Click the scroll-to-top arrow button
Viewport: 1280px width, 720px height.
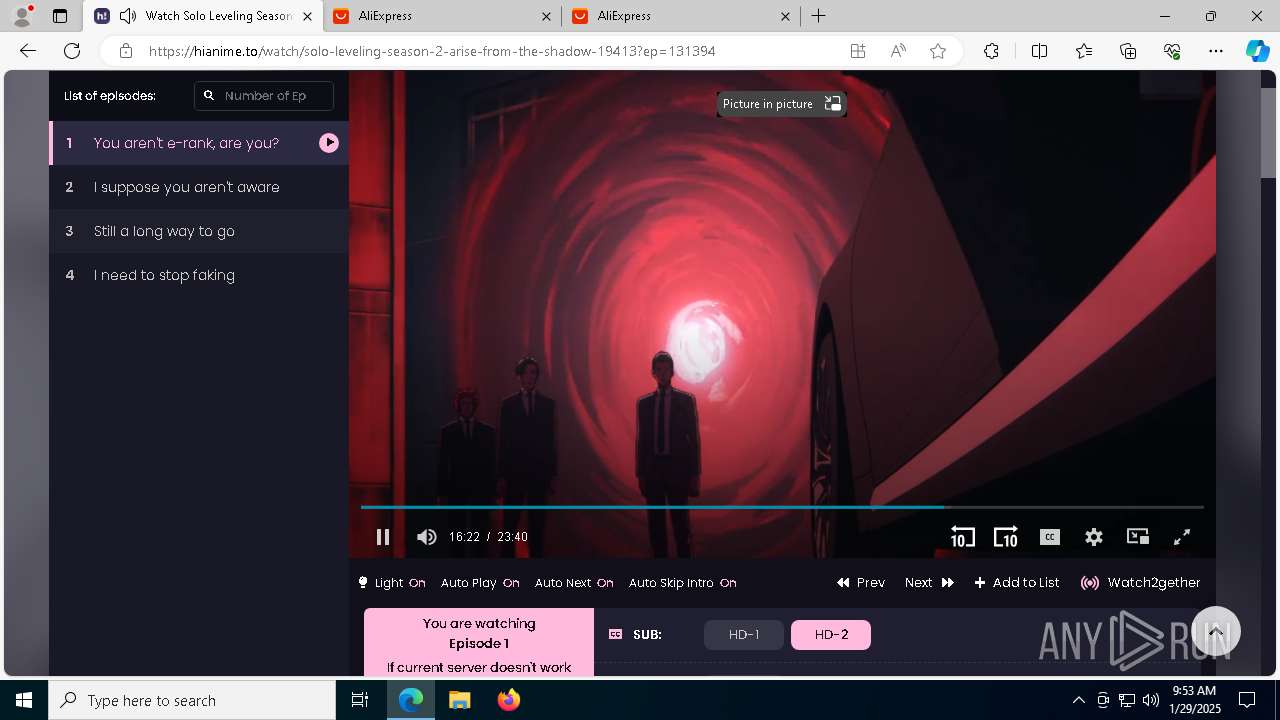[1216, 632]
